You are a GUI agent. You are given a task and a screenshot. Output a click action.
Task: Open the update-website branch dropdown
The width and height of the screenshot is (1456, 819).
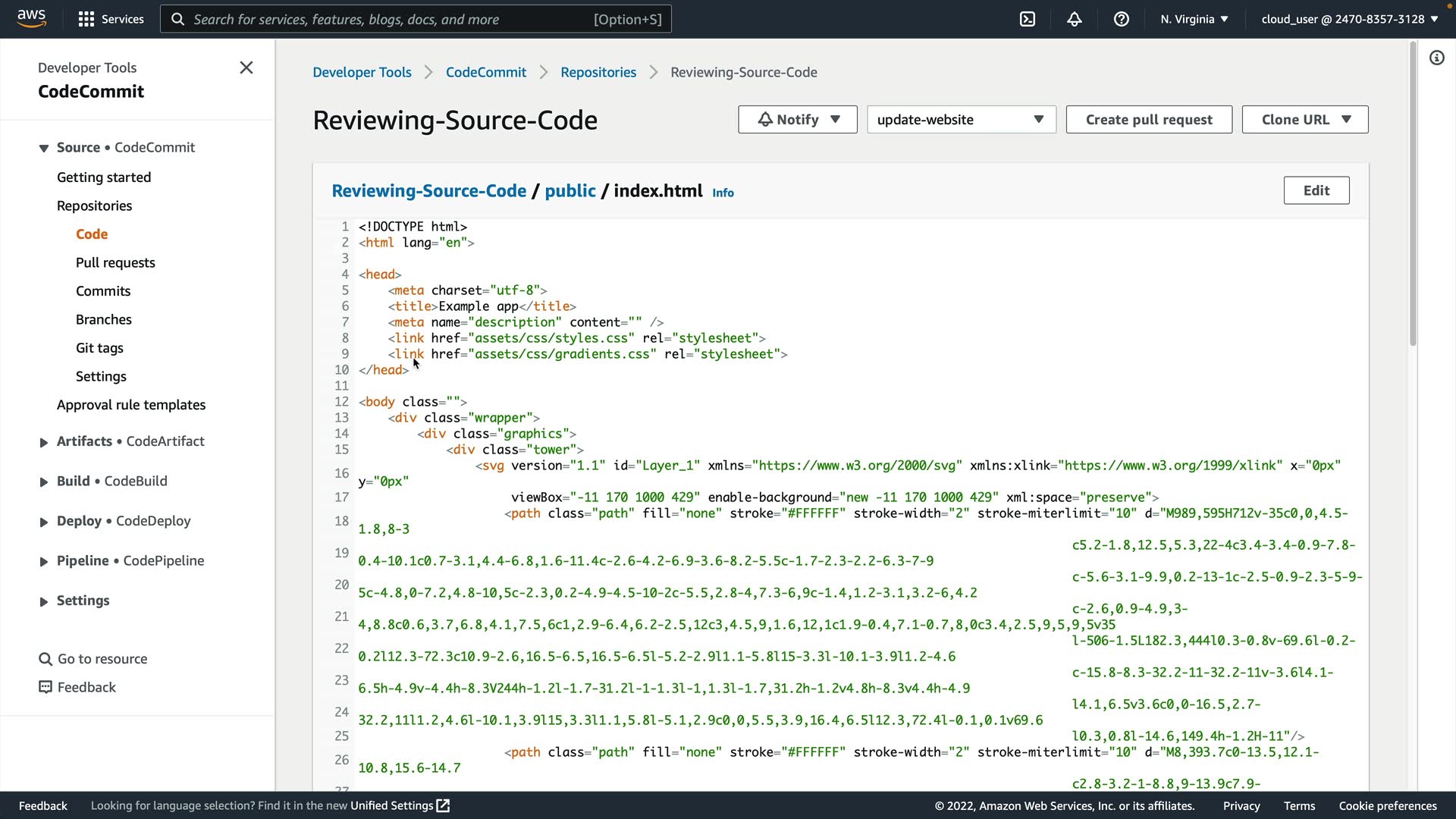tap(961, 120)
